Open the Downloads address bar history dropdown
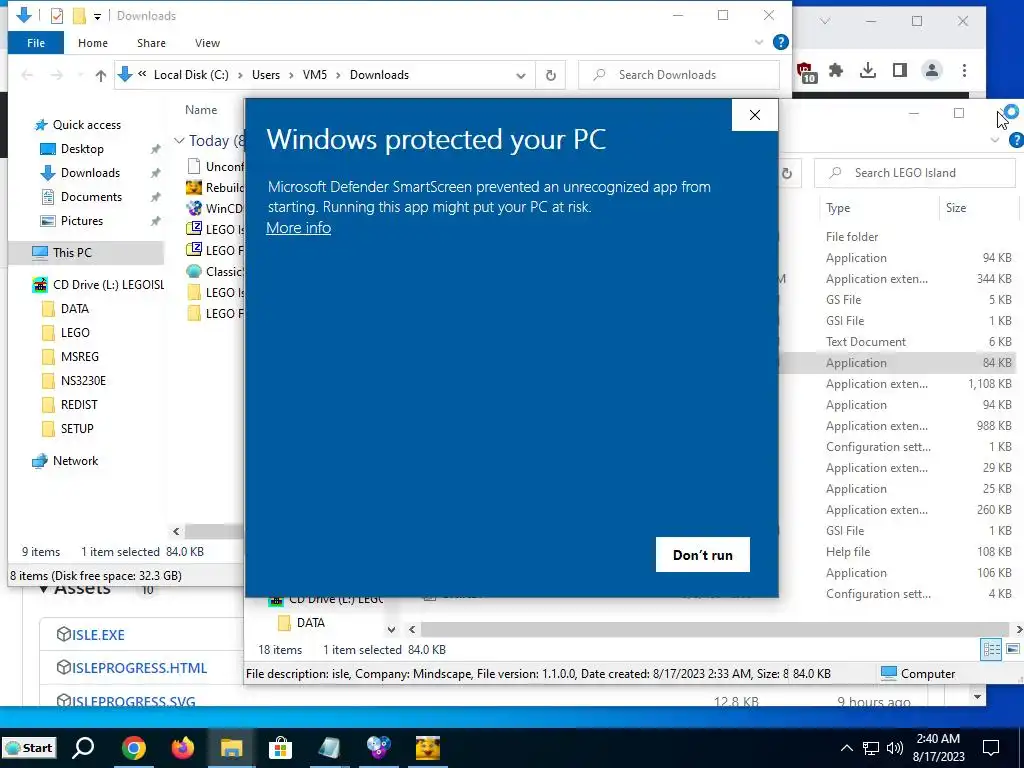Viewport: 1024px width, 768px height. point(520,75)
